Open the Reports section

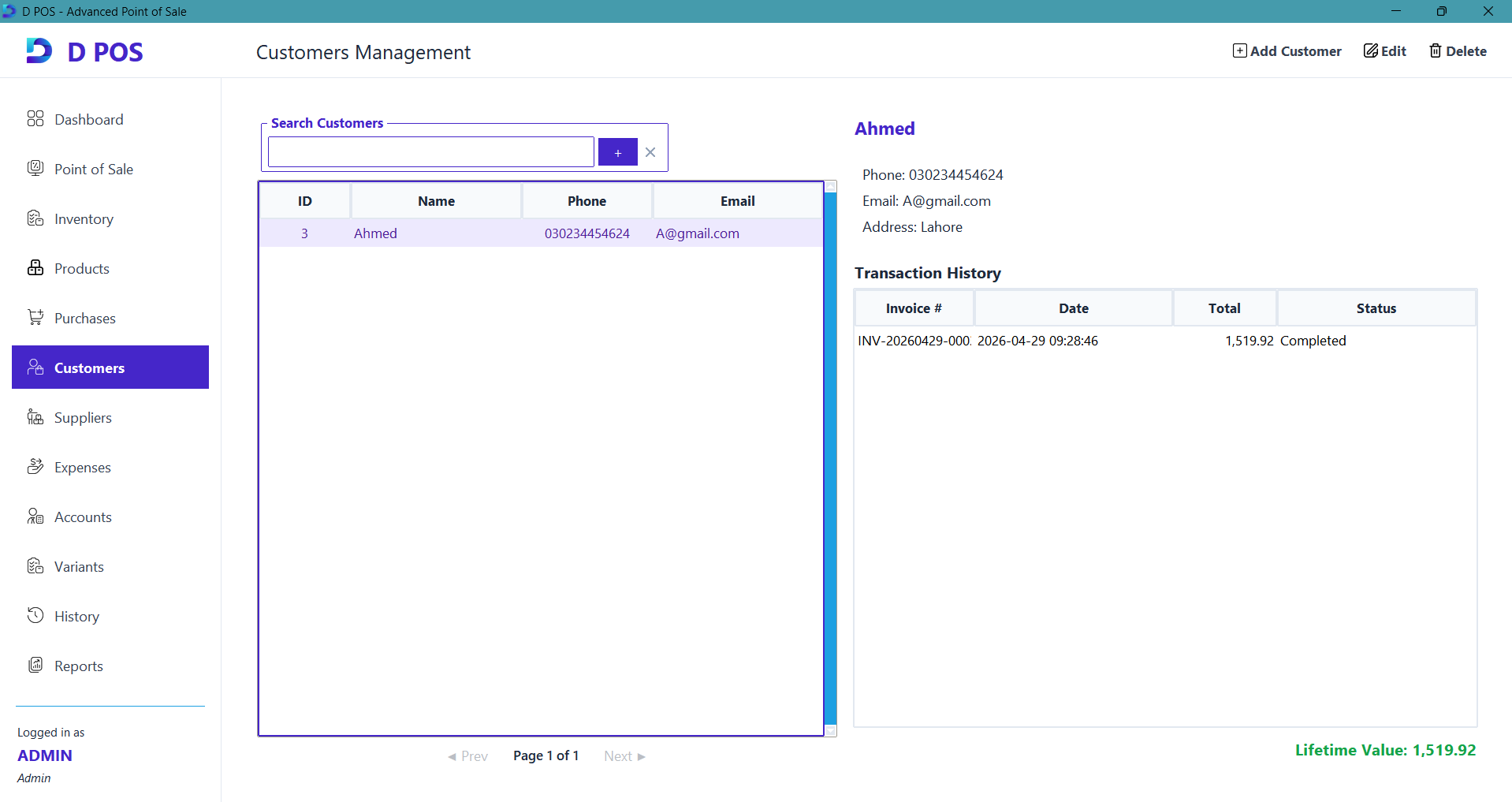click(110, 666)
